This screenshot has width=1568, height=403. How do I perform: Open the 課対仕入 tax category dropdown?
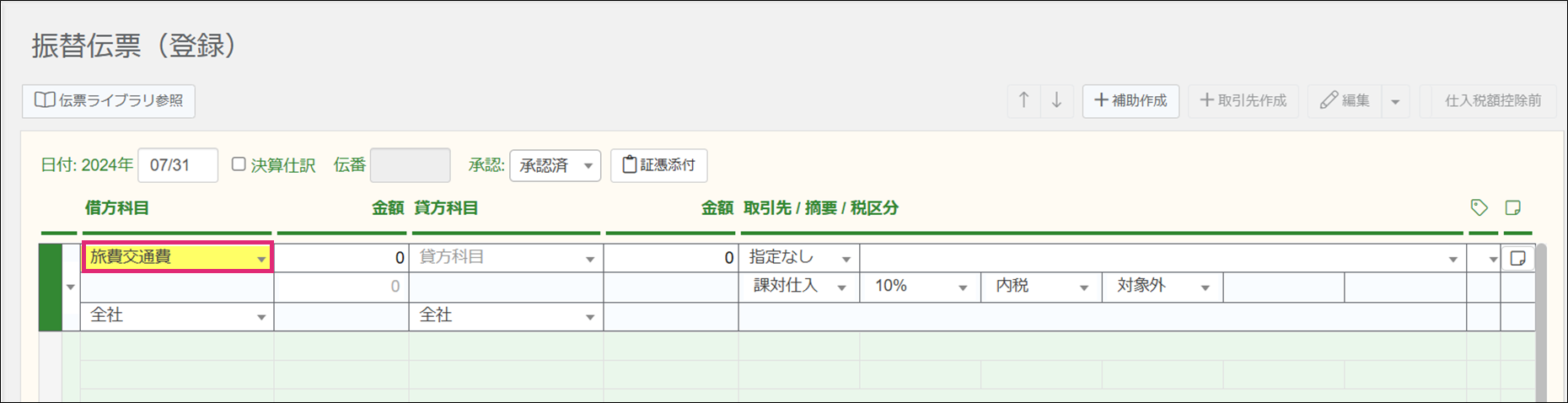click(x=798, y=287)
